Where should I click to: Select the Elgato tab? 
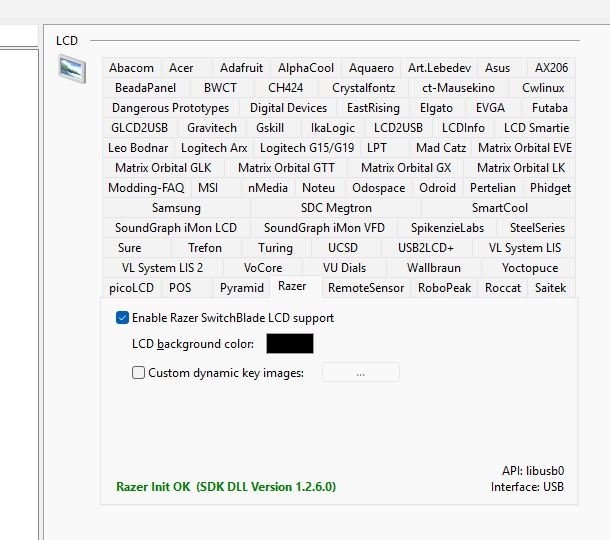[x=437, y=108]
